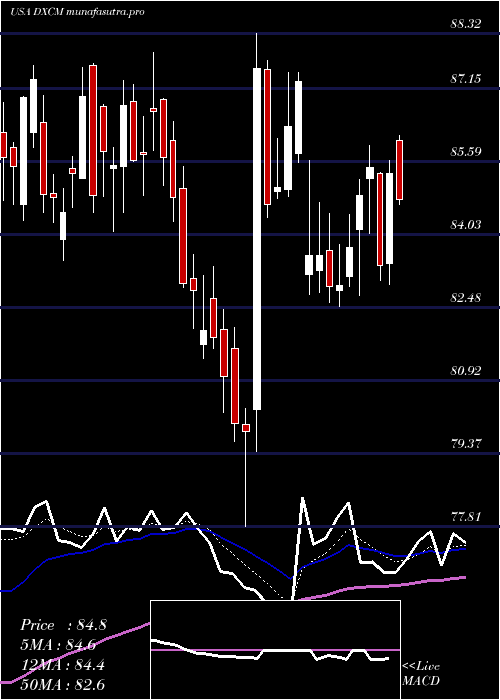Screen dimensions: 500x700
Task: Click the 85.59 price axis label
Action: point(466,152)
